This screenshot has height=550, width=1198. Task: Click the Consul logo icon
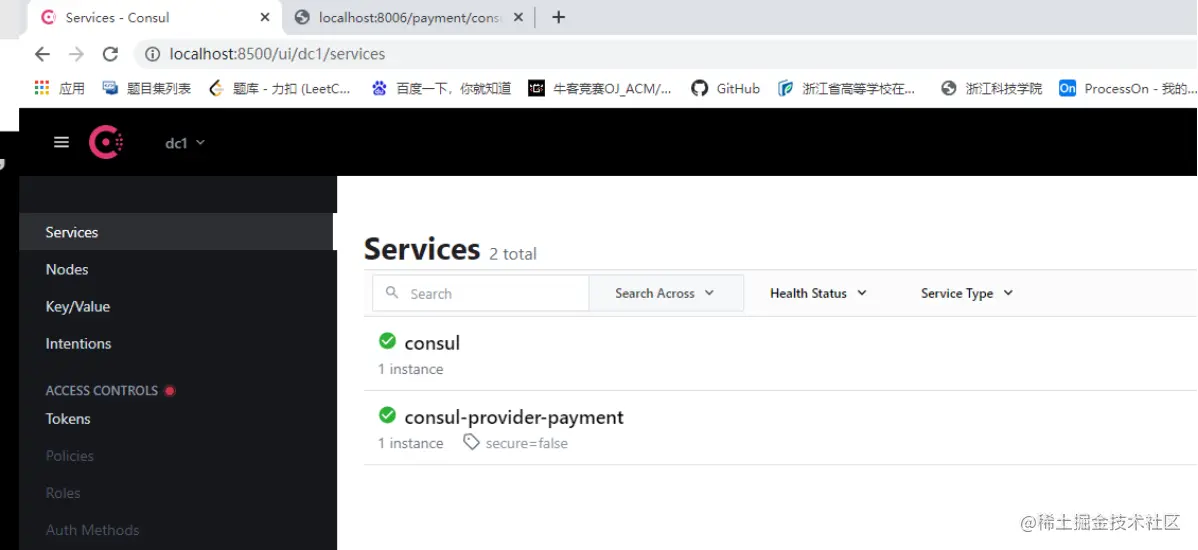[x=105, y=143]
